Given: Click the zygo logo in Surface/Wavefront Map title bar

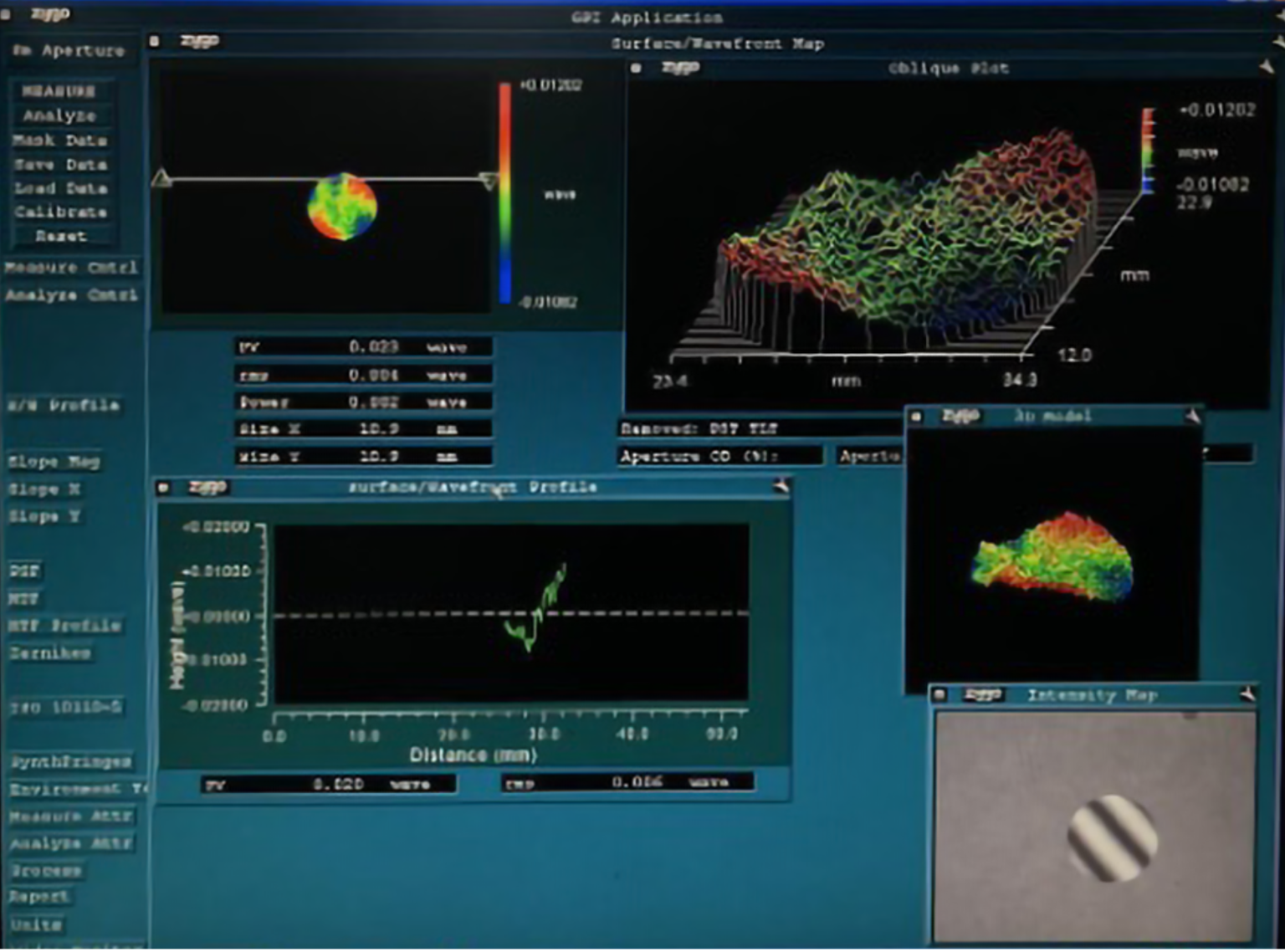Looking at the screenshot, I should coord(200,40).
